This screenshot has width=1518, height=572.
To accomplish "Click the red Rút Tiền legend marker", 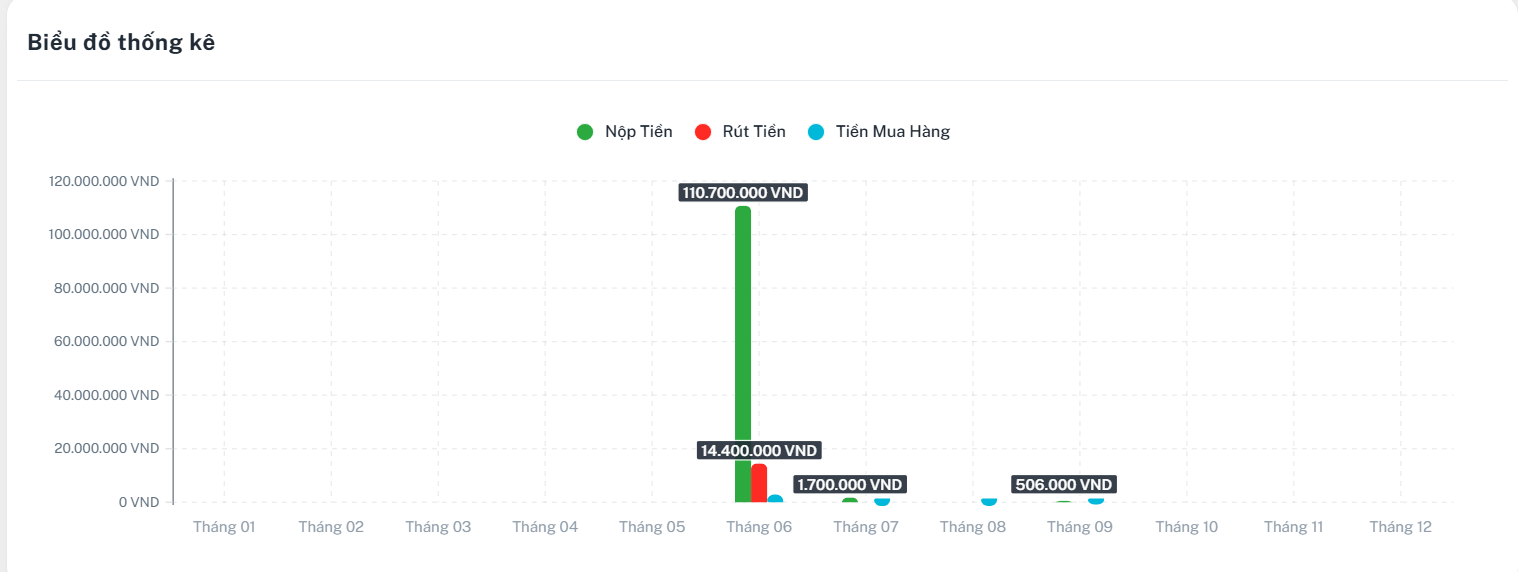I will (703, 132).
